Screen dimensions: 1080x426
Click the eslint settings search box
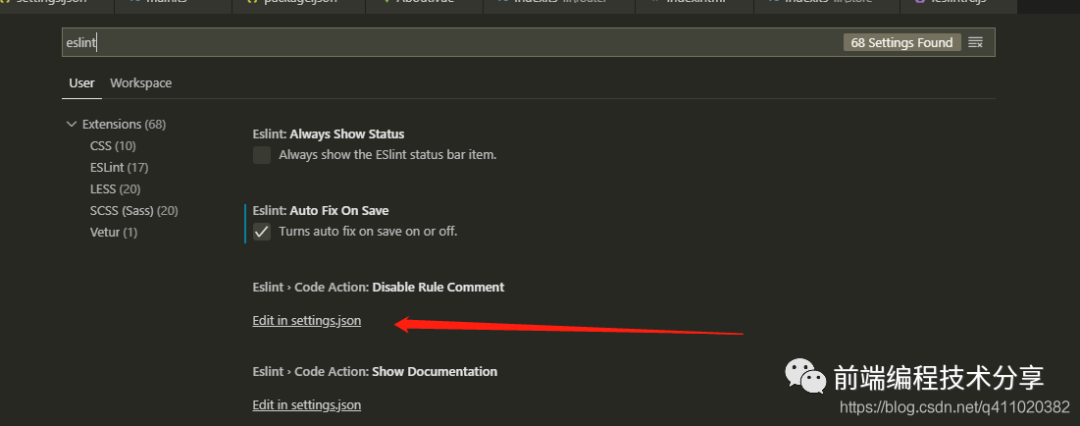pos(528,42)
